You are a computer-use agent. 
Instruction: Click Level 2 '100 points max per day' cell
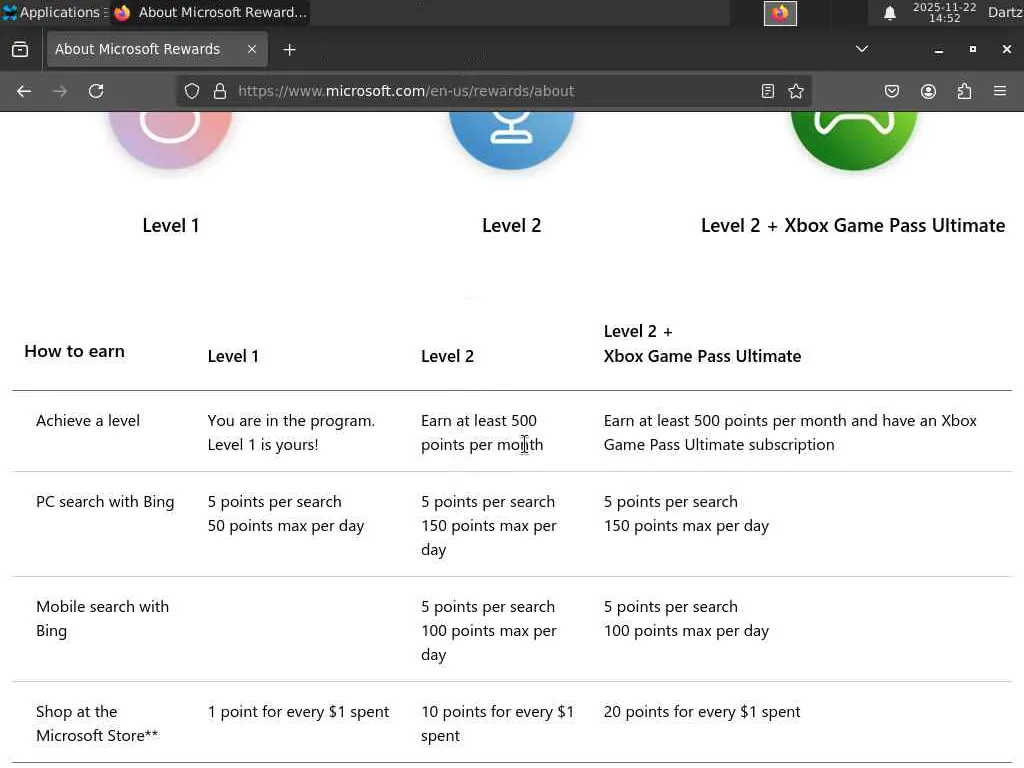488,643
